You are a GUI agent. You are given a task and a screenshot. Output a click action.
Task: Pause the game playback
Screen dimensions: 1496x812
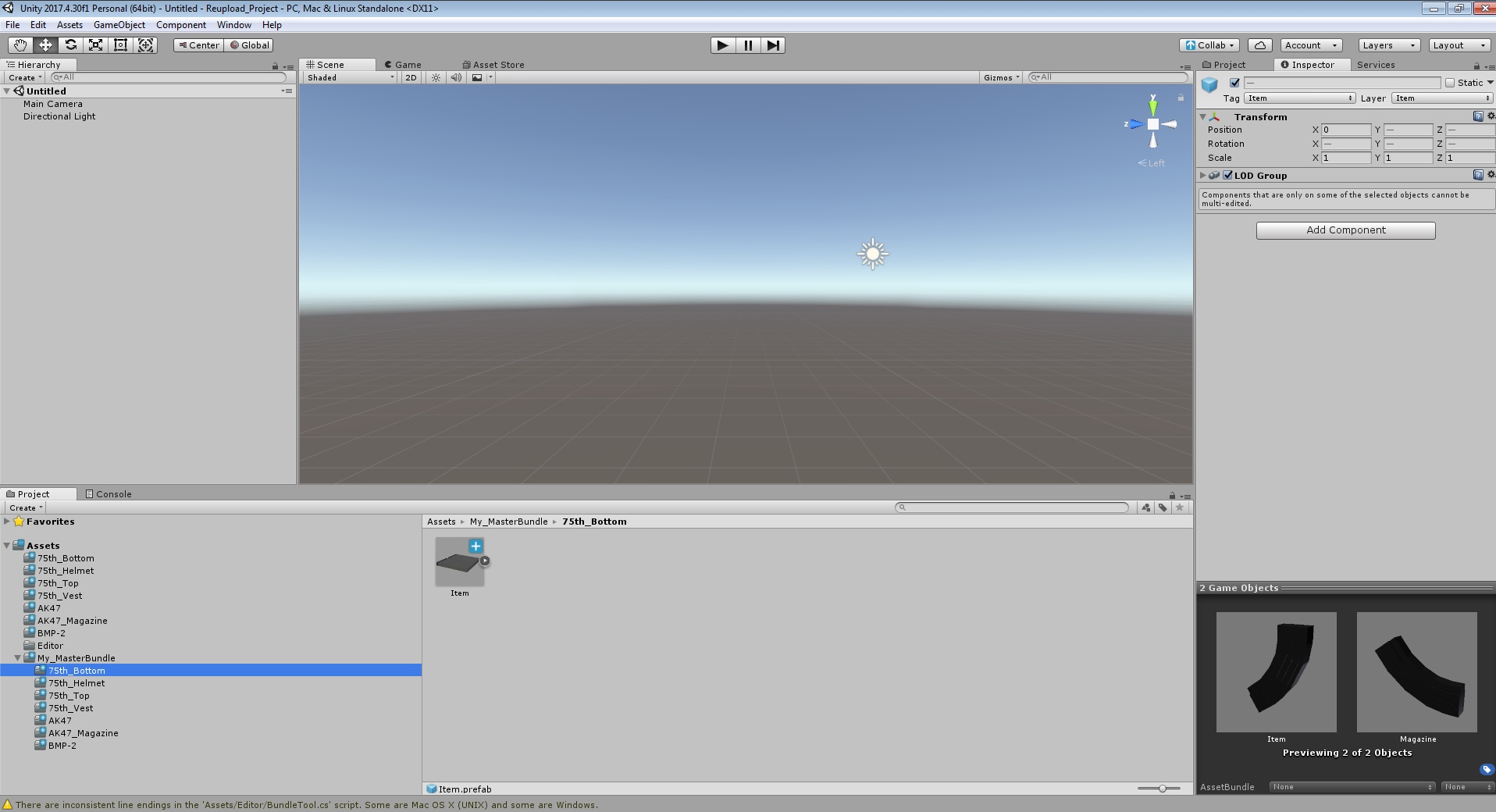[748, 45]
